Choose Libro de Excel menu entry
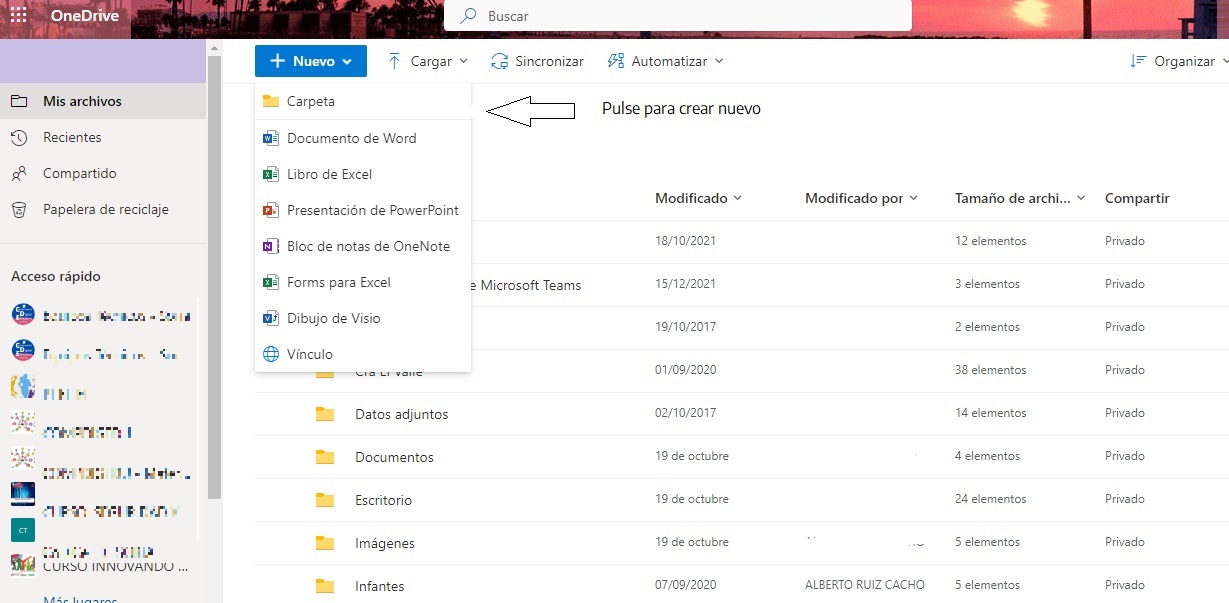The width and height of the screenshot is (1229, 603). (x=363, y=174)
